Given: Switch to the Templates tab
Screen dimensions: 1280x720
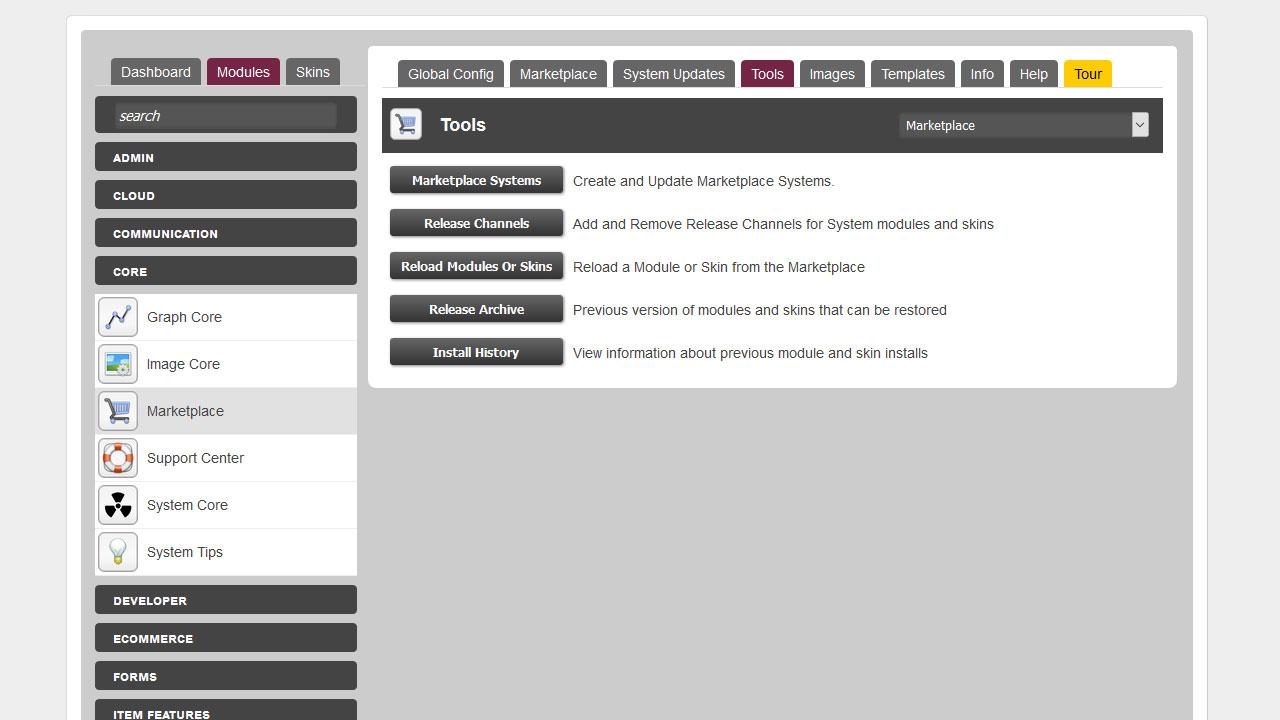Looking at the screenshot, I should (913, 74).
